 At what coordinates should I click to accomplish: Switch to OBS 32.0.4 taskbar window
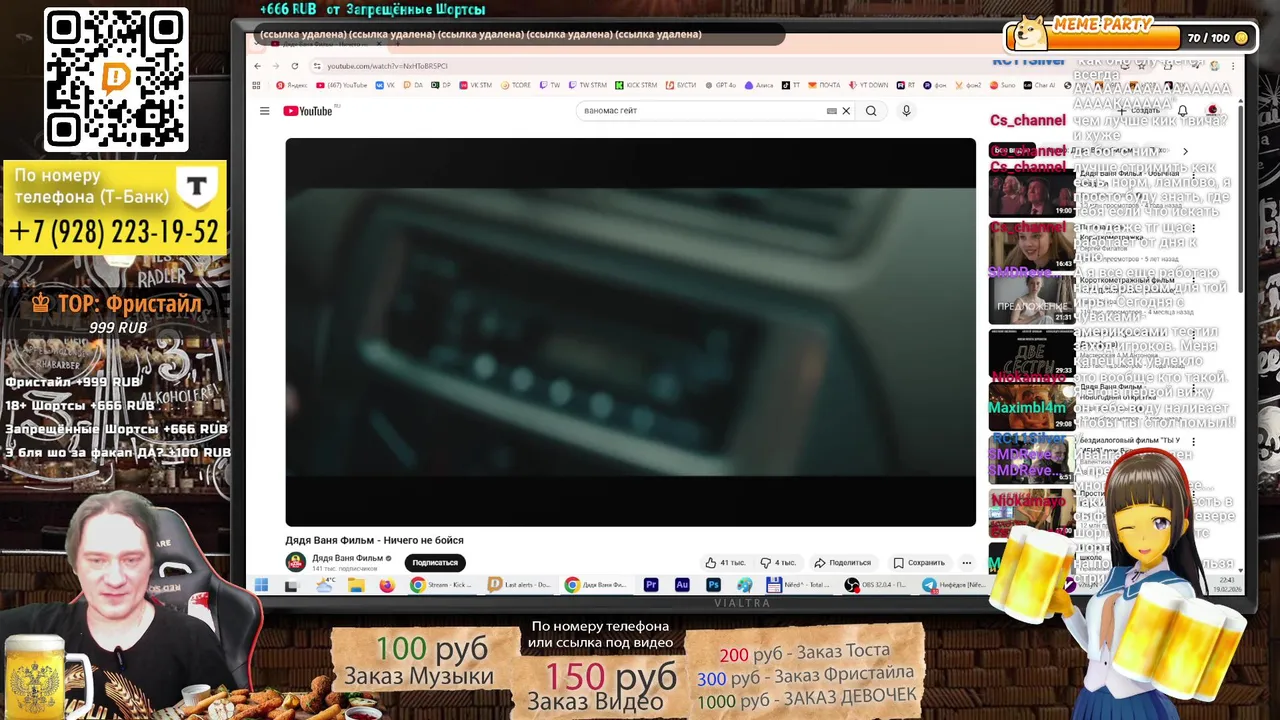click(878, 585)
